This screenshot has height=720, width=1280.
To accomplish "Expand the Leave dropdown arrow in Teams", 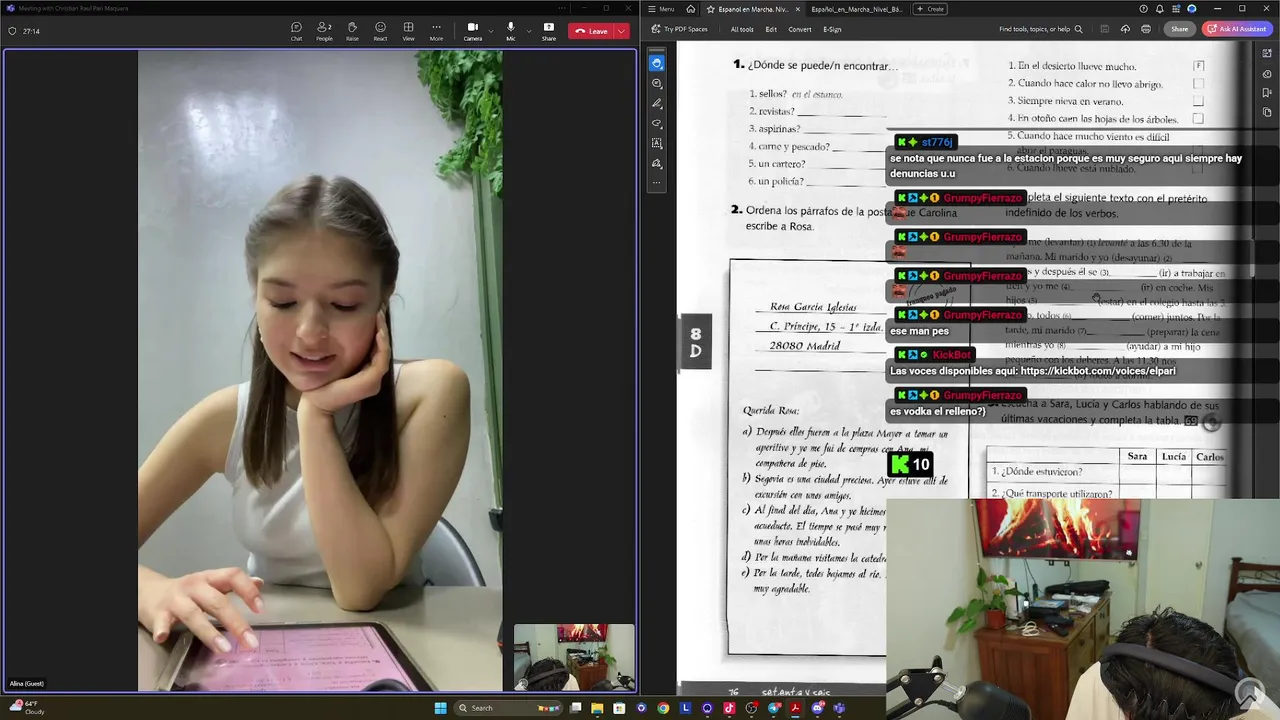I will (621, 31).
